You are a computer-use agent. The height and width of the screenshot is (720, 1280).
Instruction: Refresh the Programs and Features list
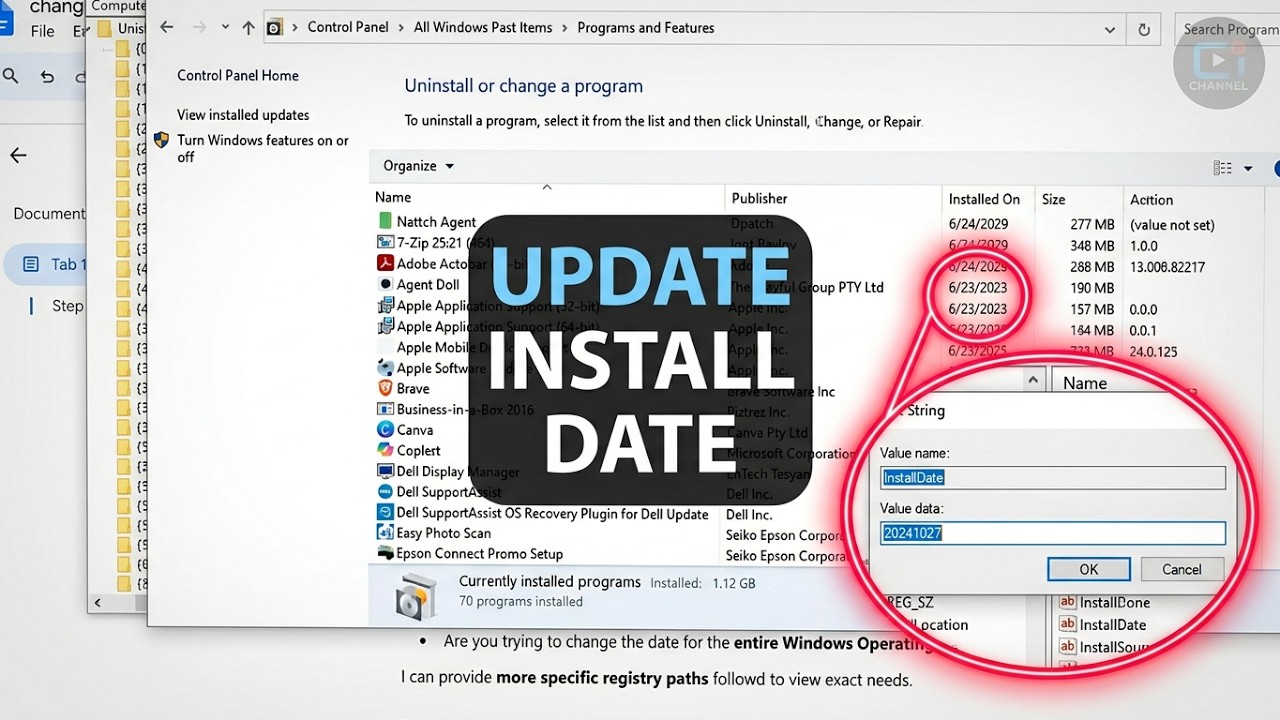pyautogui.click(x=1144, y=29)
